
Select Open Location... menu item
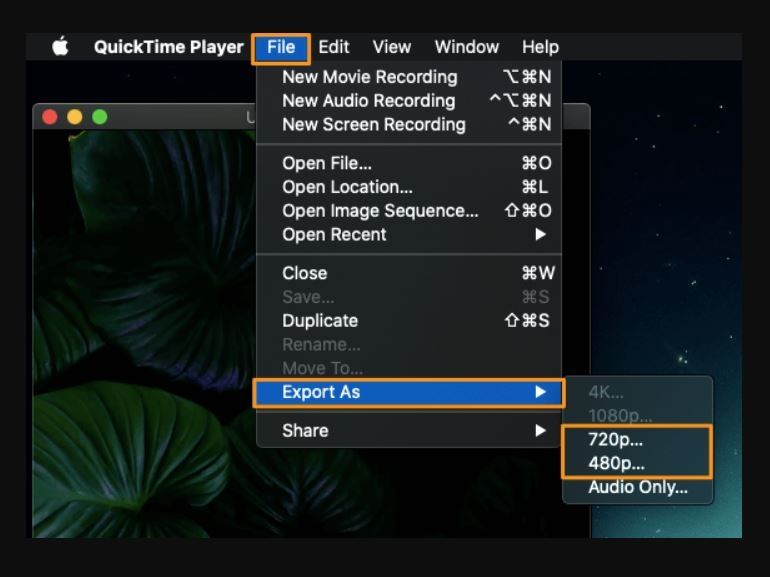[409, 187]
